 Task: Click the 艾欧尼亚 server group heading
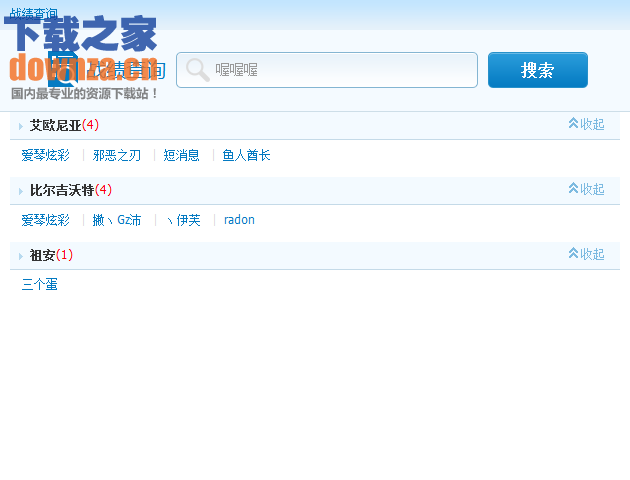[55, 125]
